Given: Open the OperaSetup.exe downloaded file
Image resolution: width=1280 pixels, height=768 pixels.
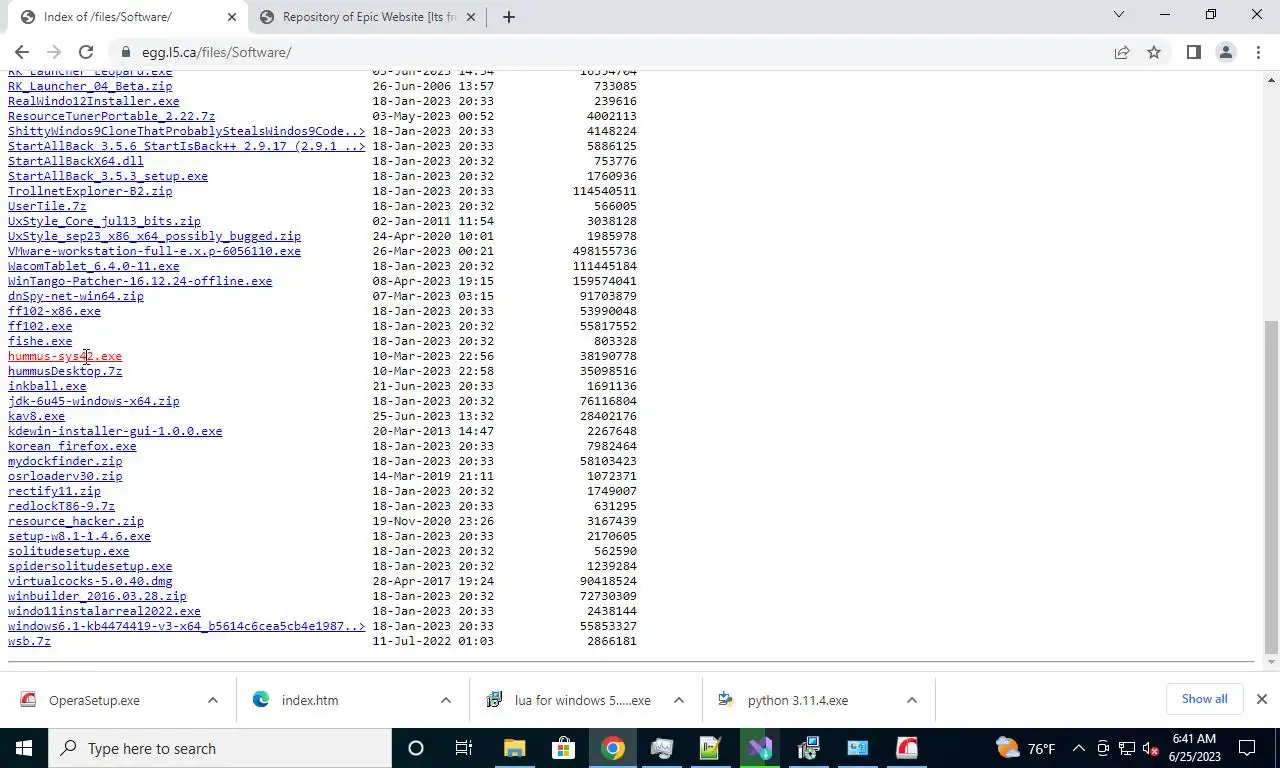Looking at the screenshot, I should coord(94,700).
